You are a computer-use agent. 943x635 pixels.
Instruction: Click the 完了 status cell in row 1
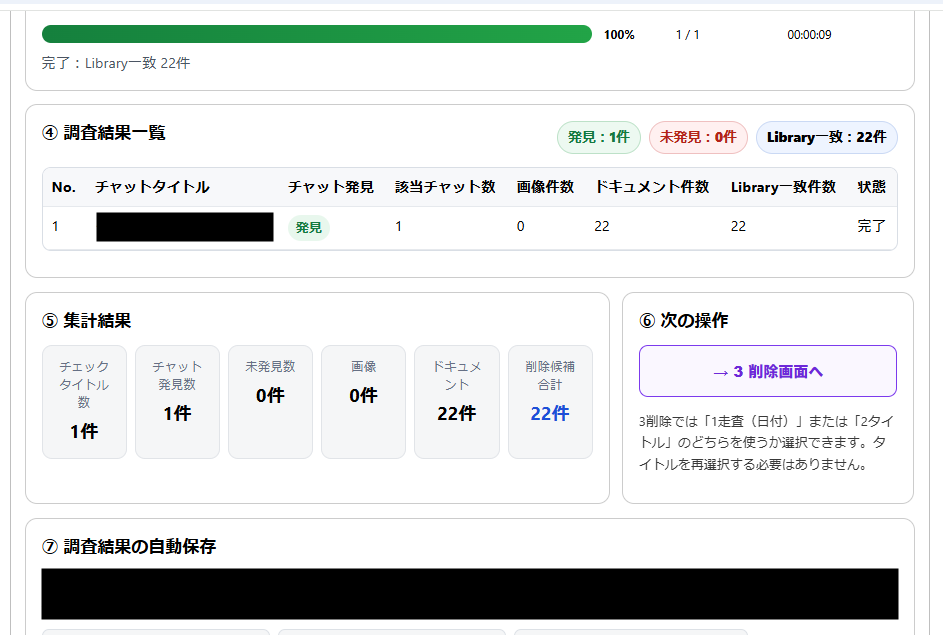(871, 226)
